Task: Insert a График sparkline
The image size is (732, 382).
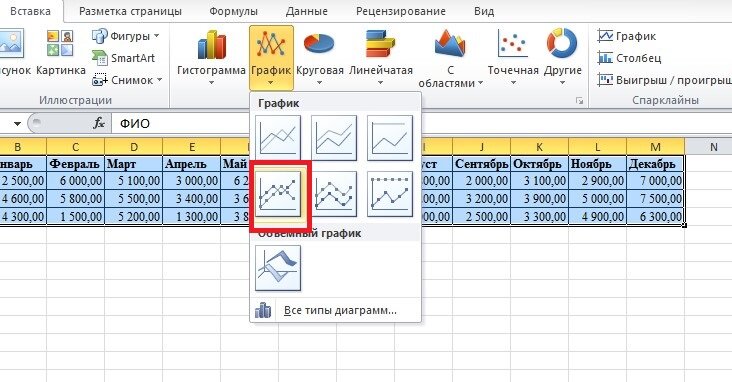Action: point(626,36)
